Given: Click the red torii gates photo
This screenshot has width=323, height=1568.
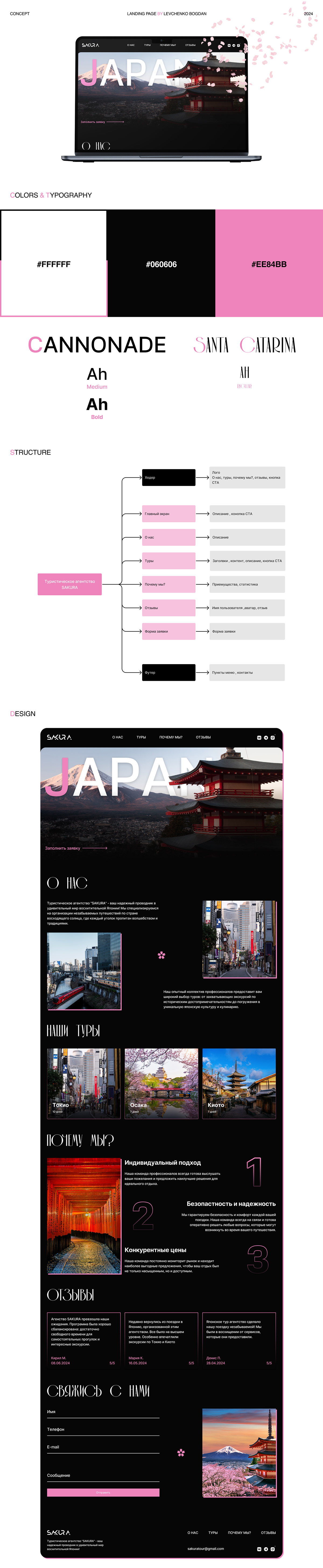Looking at the screenshot, I should click(x=83, y=1216).
